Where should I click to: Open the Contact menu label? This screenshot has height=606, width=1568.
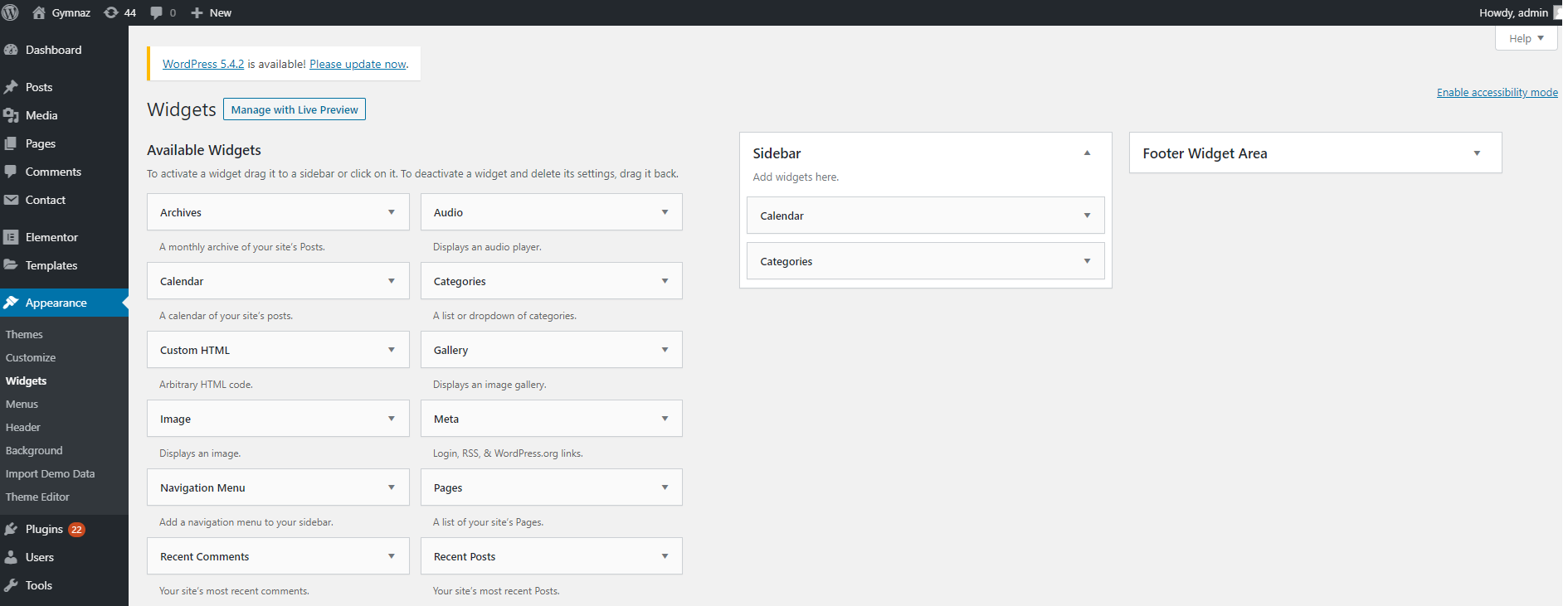click(46, 200)
